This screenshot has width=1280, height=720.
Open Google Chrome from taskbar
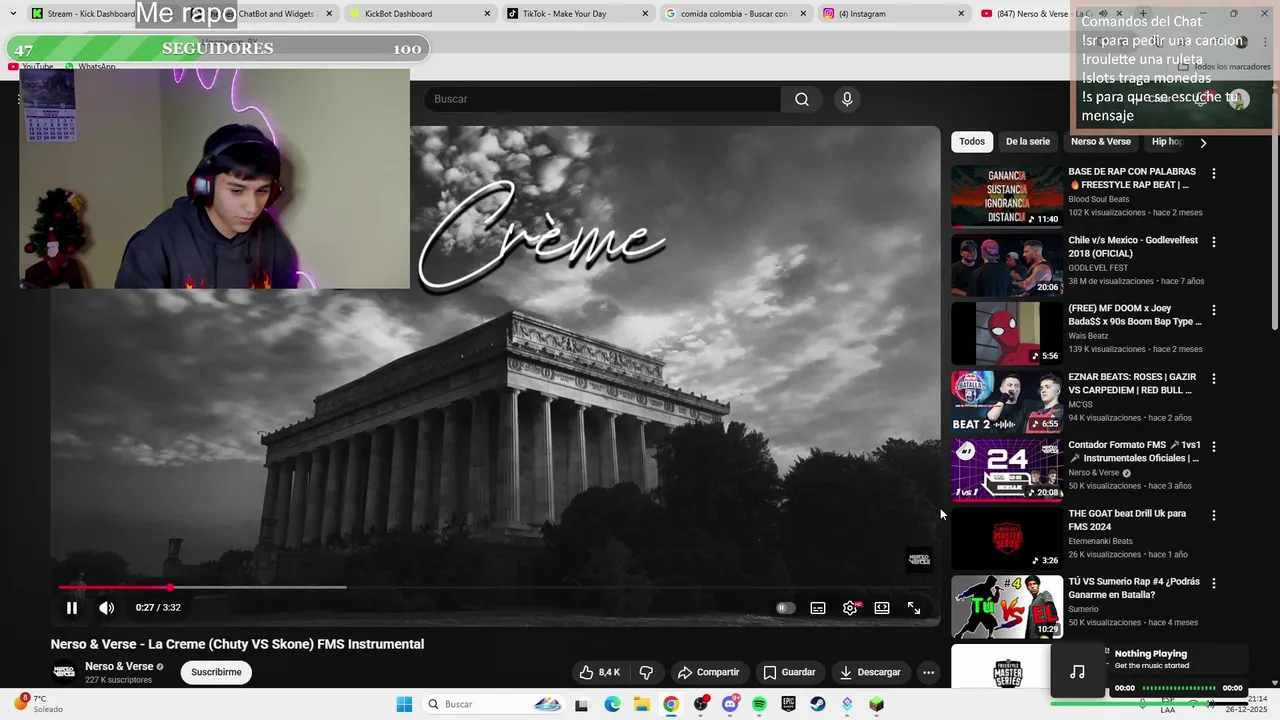tap(671, 704)
